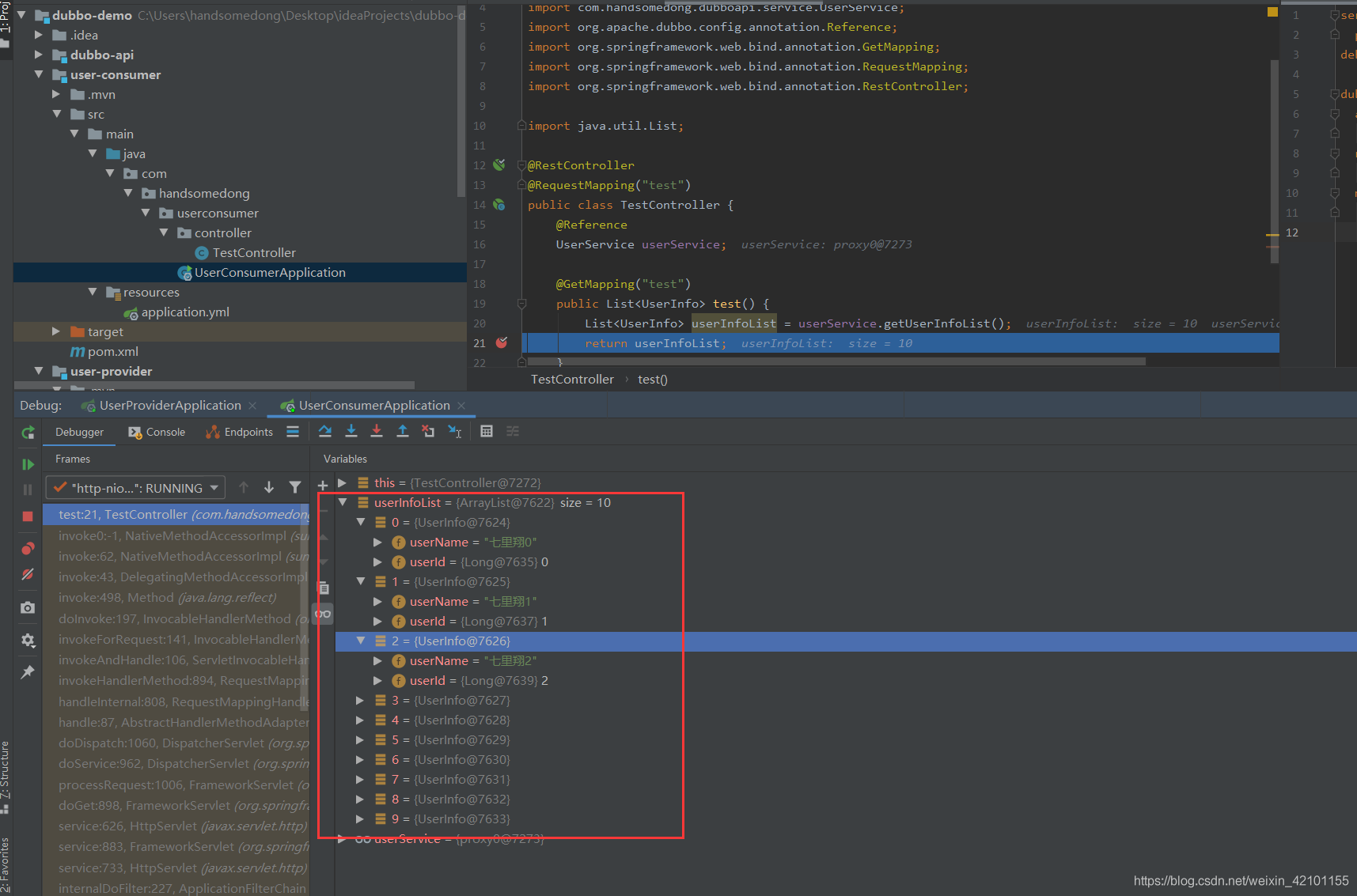The height and width of the screenshot is (896, 1357).
Task: Click Drop Frame icon
Action: [x=428, y=431]
